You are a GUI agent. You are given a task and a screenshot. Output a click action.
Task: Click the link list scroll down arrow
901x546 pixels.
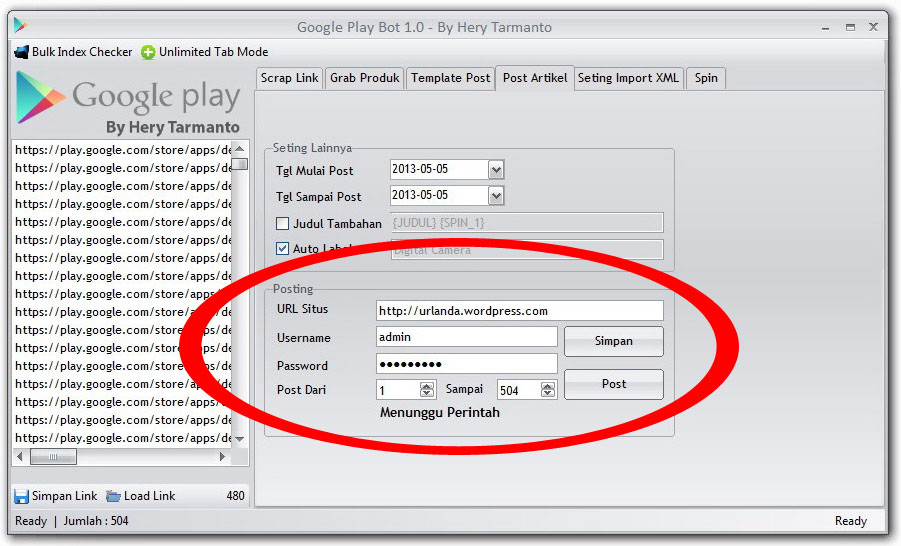(240, 439)
